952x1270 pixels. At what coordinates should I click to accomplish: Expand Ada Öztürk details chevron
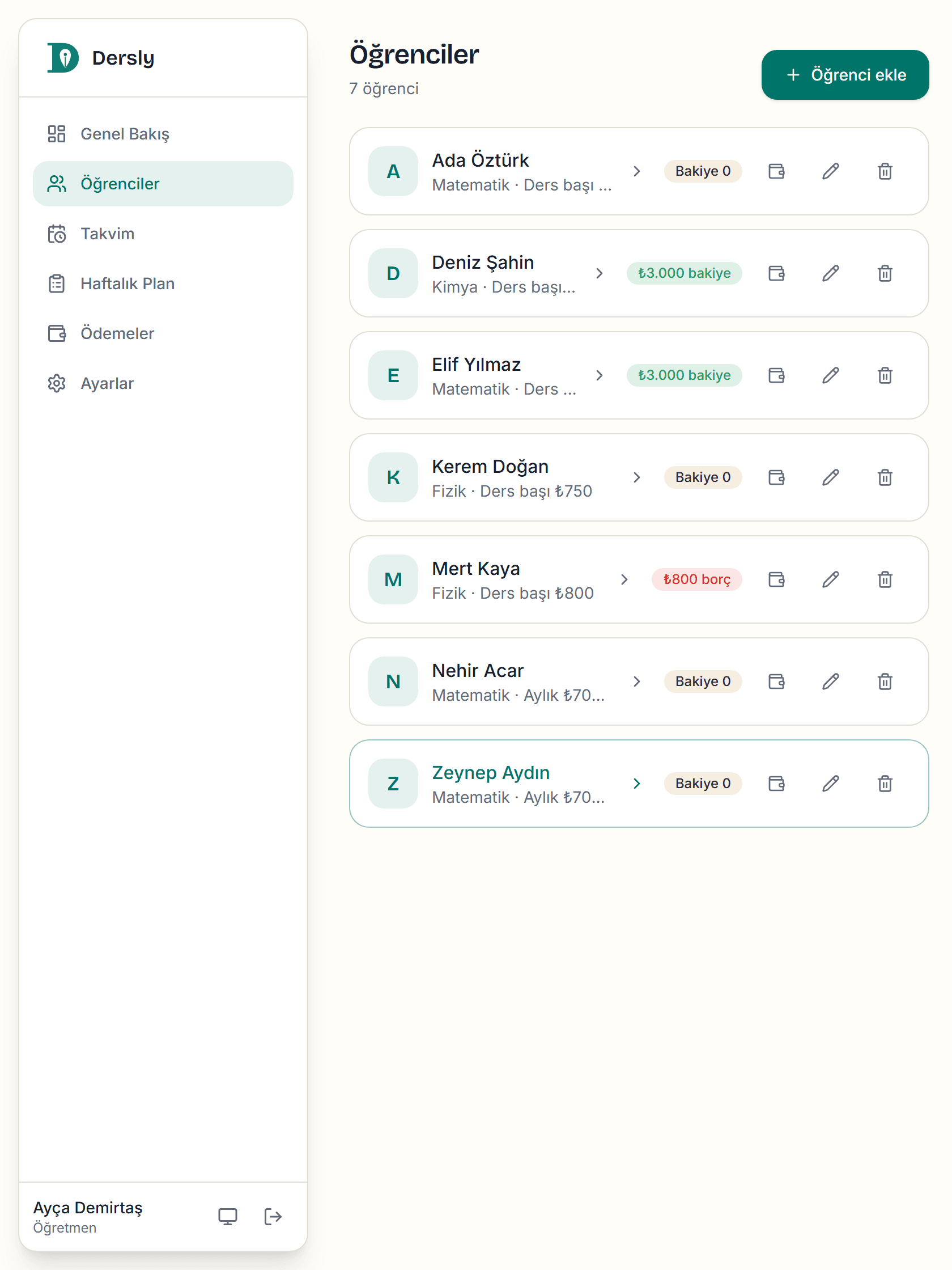(x=636, y=171)
